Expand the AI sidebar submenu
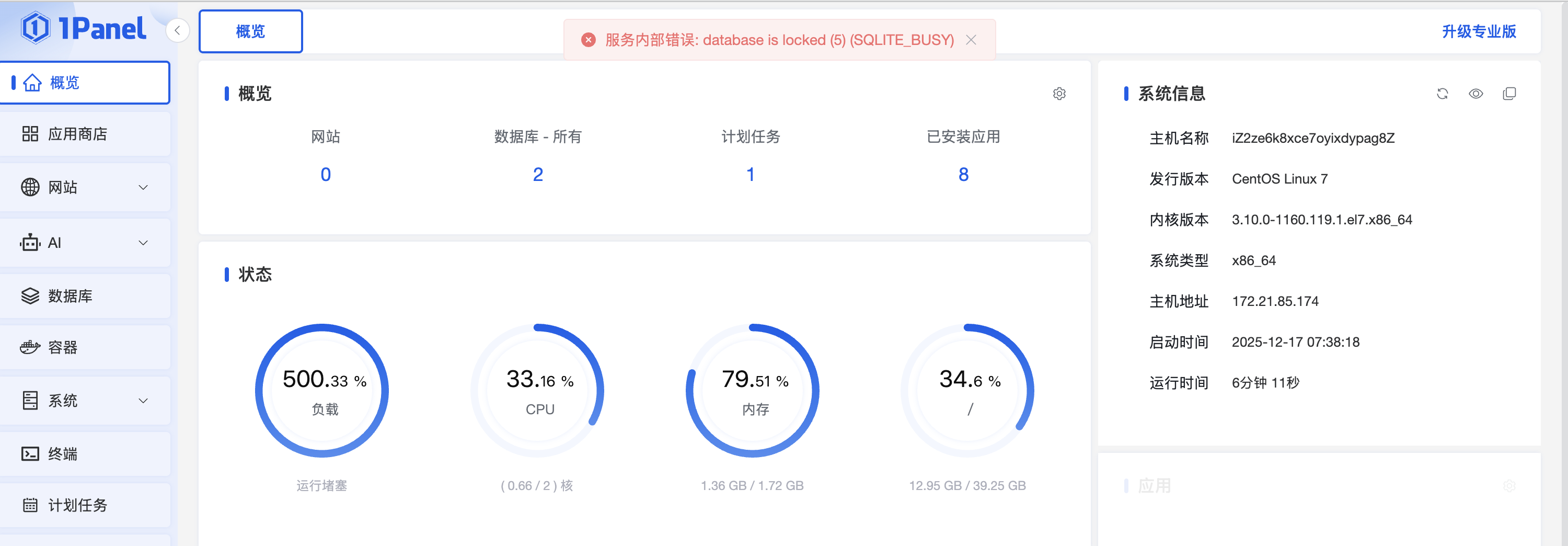Viewport: 1568px width, 546px height. point(85,243)
